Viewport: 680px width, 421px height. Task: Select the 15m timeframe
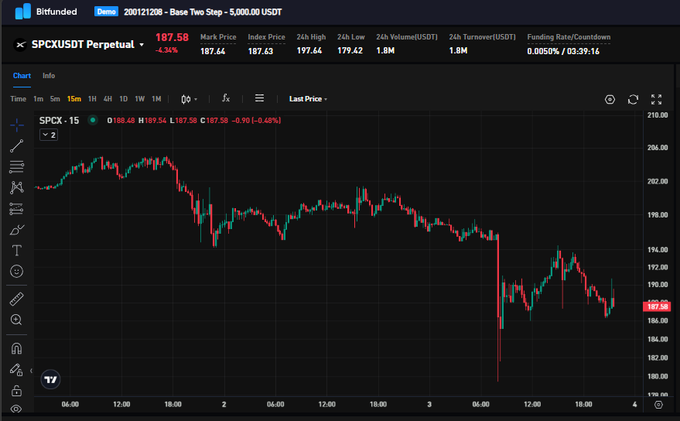(x=74, y=99)
